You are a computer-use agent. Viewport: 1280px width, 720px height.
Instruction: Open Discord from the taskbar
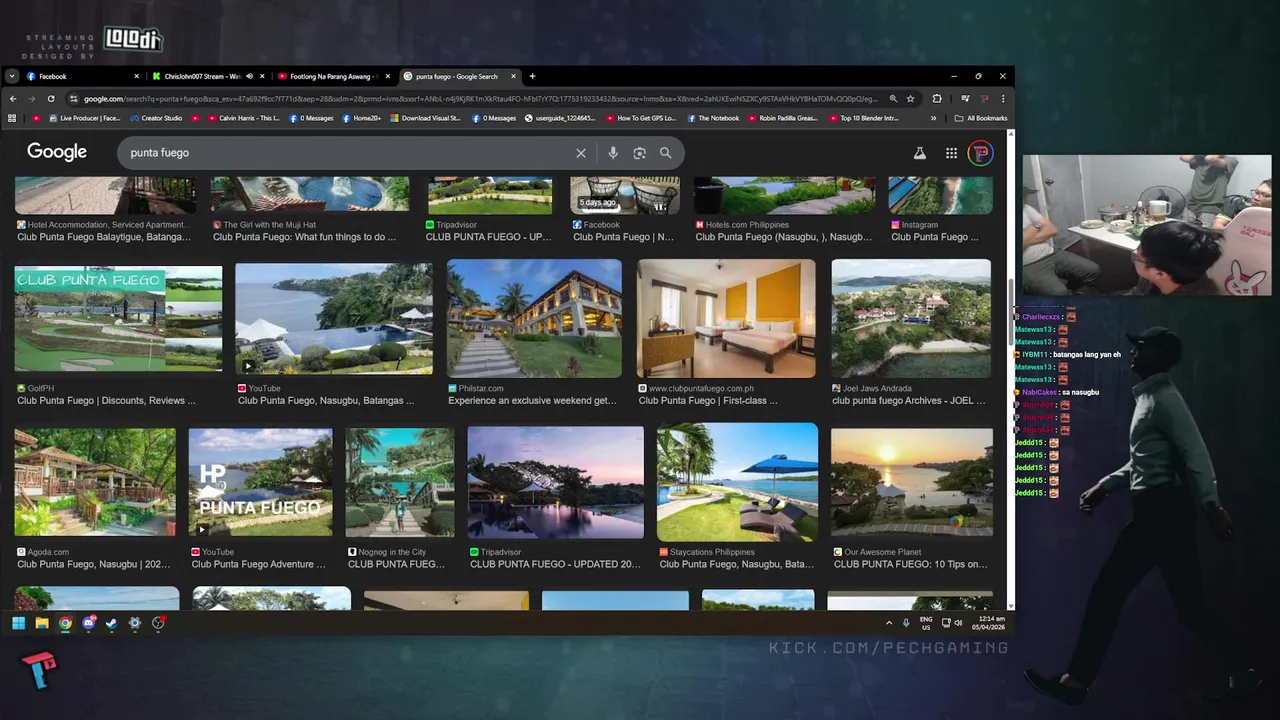tap(88, 623)
